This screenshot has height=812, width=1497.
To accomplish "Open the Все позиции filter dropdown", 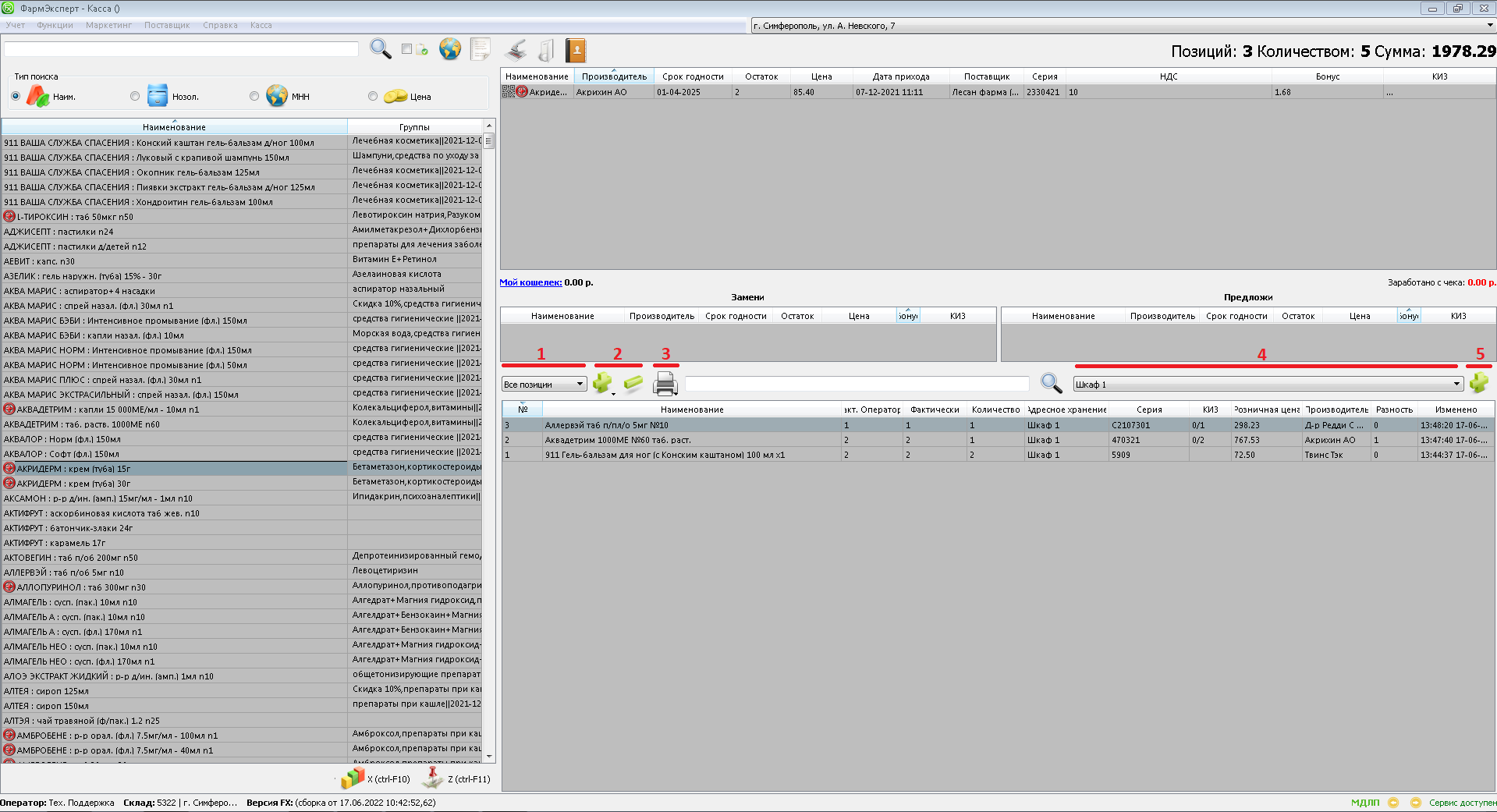I will click(544, 385).
